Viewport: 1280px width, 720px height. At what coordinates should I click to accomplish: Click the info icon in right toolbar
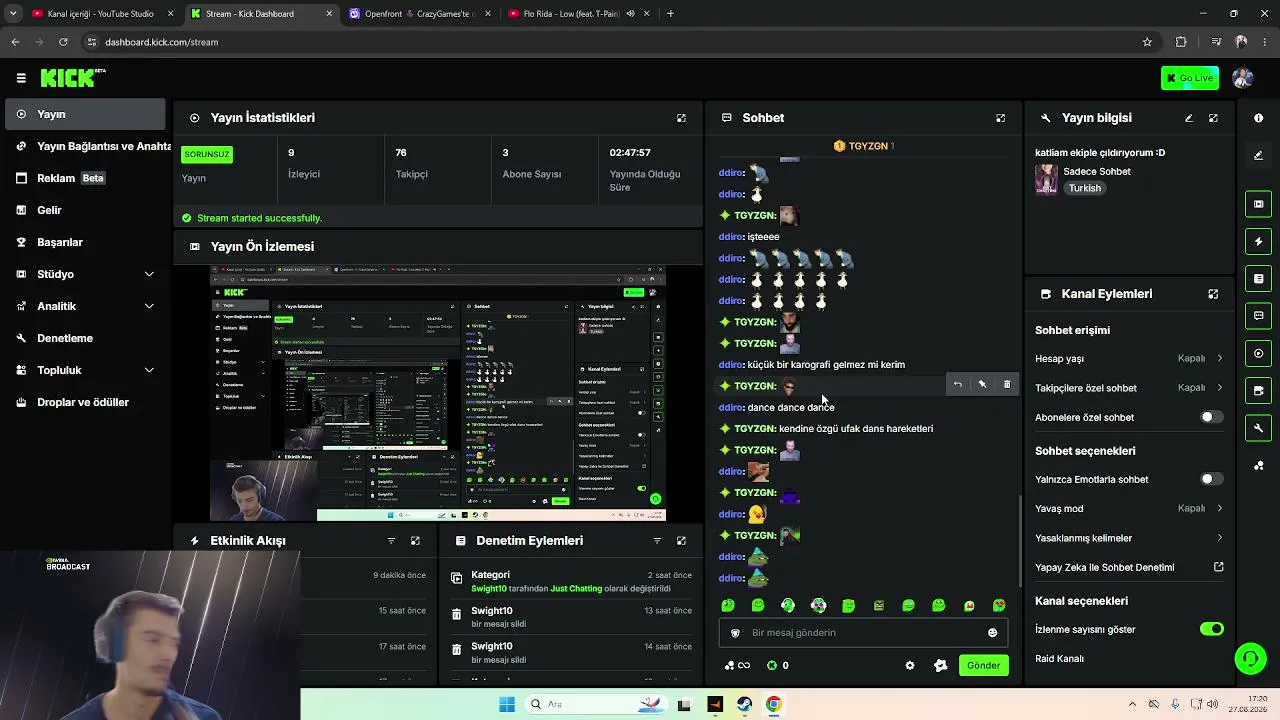1258,118
